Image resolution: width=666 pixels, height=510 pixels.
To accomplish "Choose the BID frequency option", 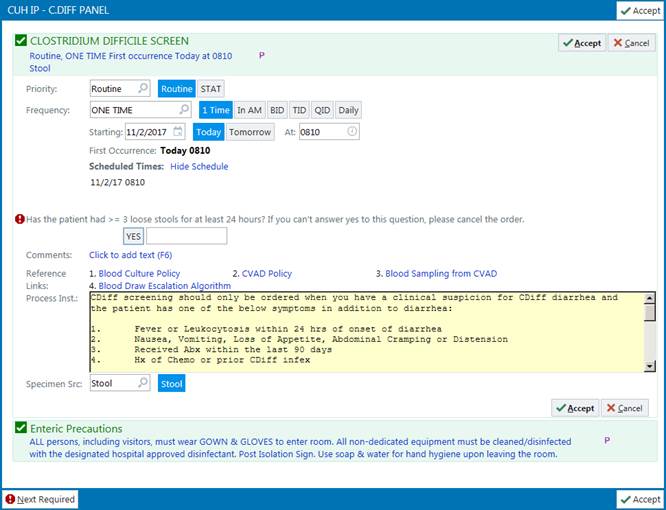I will tap(276, 110).
